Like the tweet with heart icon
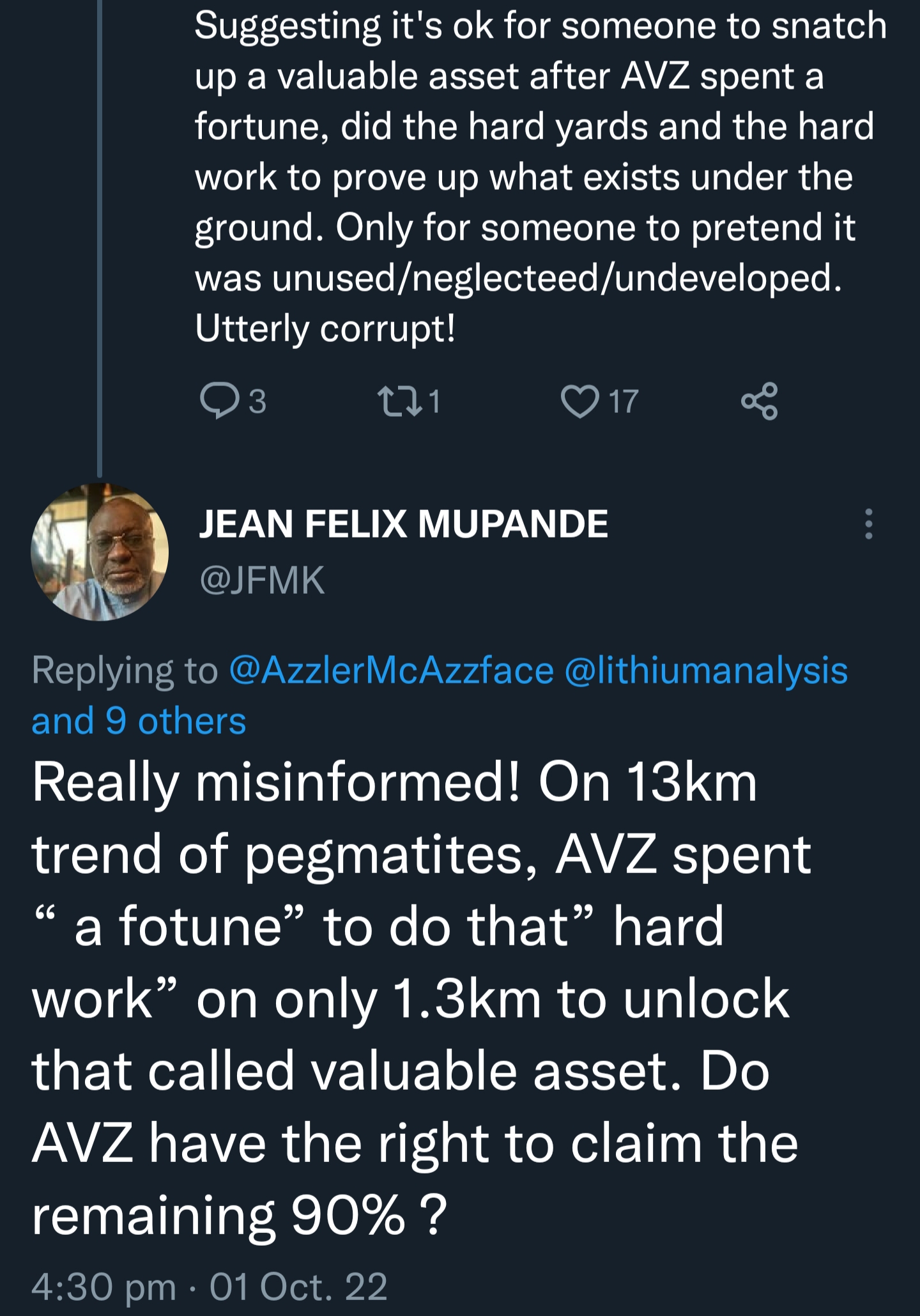 [x=579, y=401]
